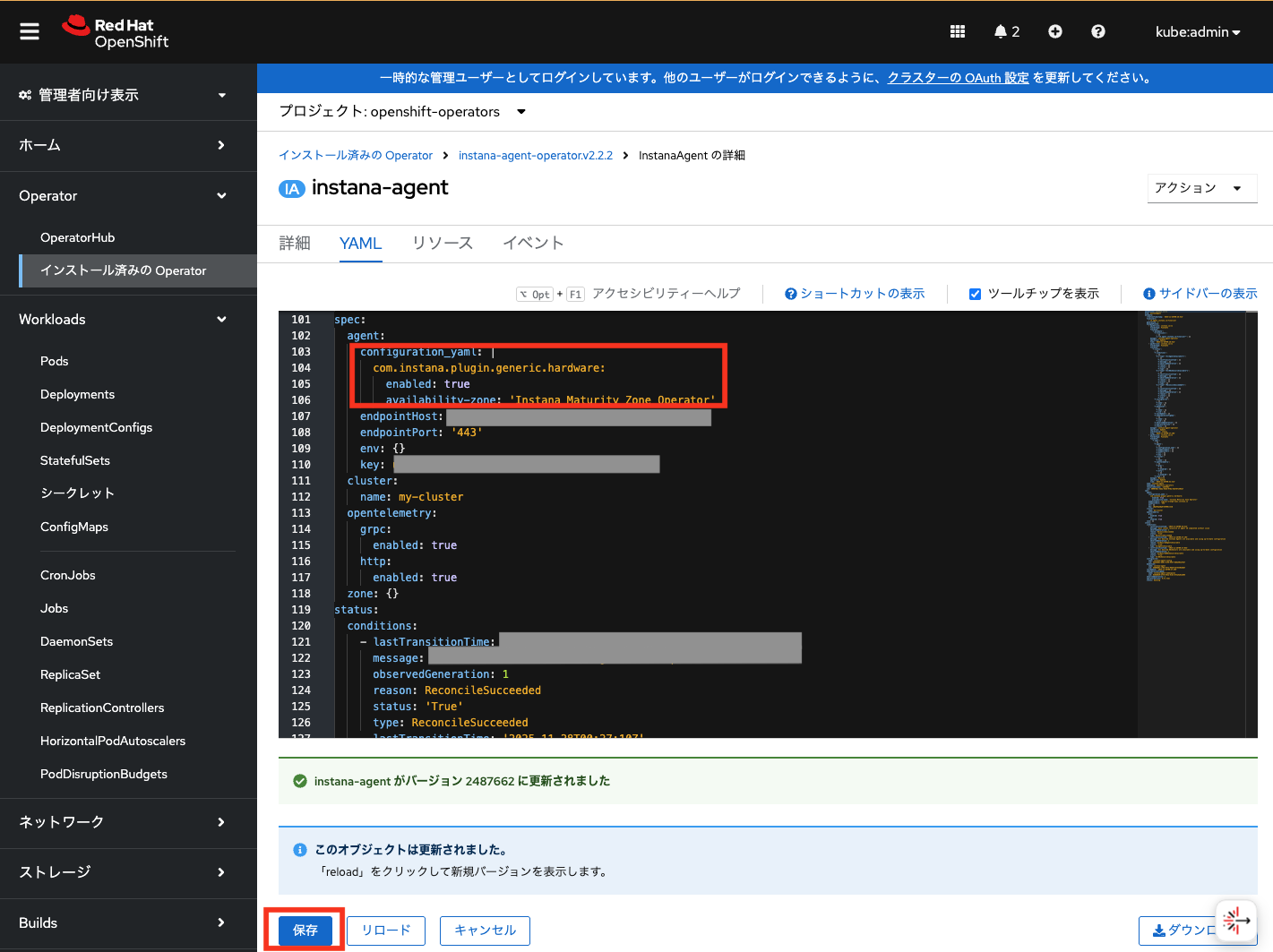Open the project openshift-operators dropdown
This screenshot has width=1273, height=952.
[x=402, y=112]
